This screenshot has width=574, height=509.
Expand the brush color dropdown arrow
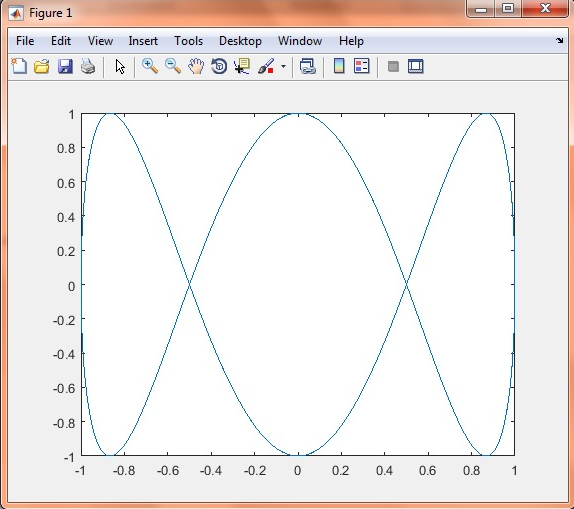point(283,67)
